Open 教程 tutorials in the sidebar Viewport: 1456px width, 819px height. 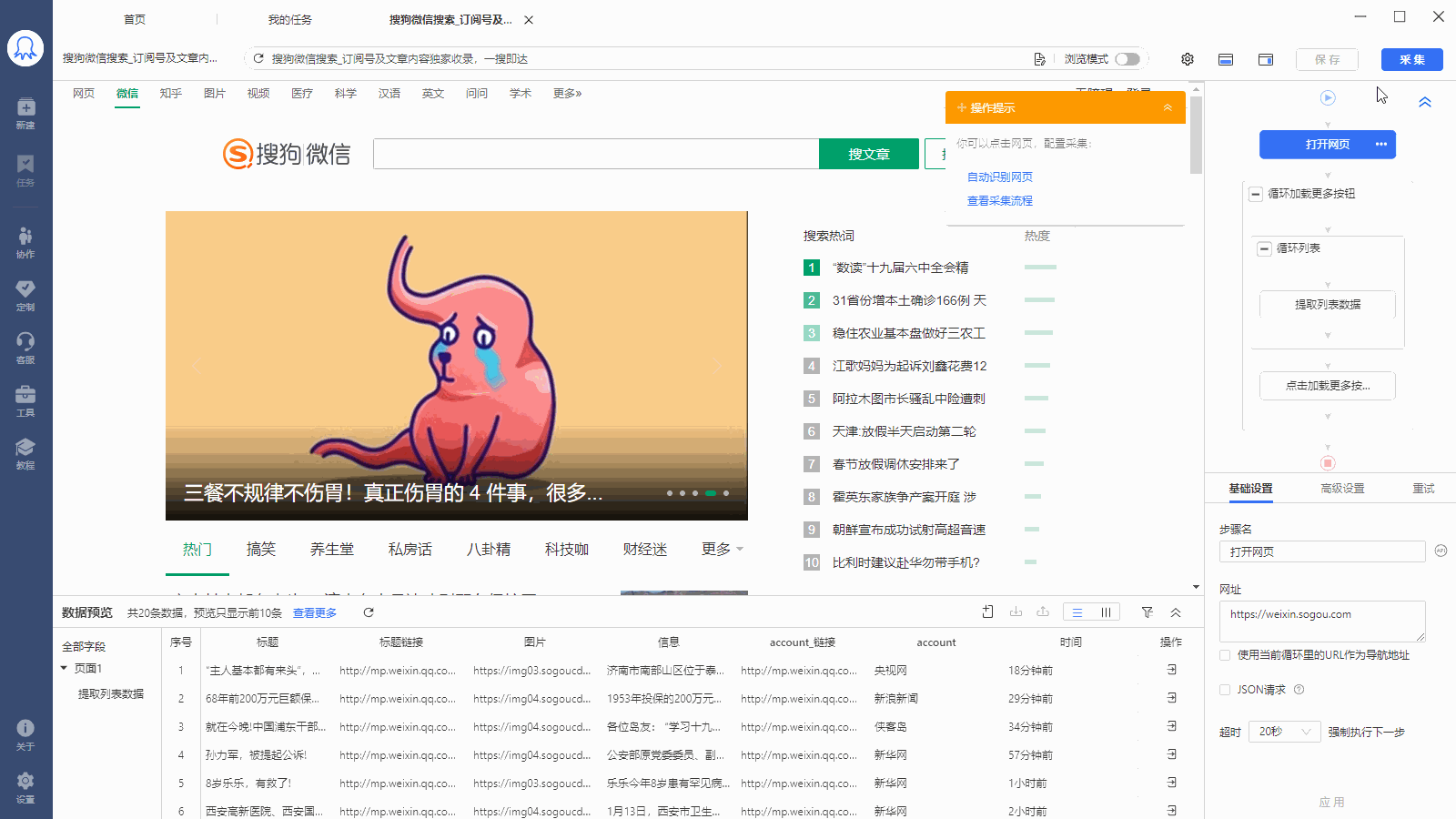point(25,453)
